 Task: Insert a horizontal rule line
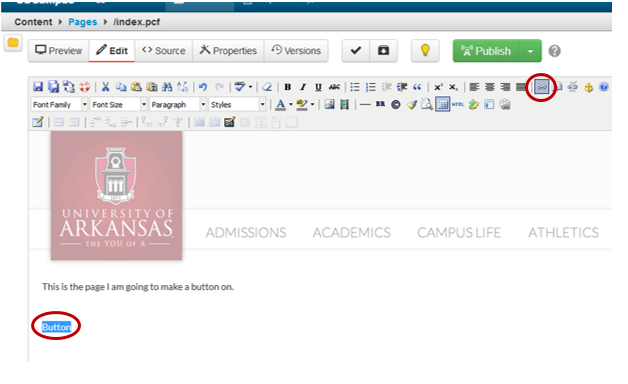point(365,105)
